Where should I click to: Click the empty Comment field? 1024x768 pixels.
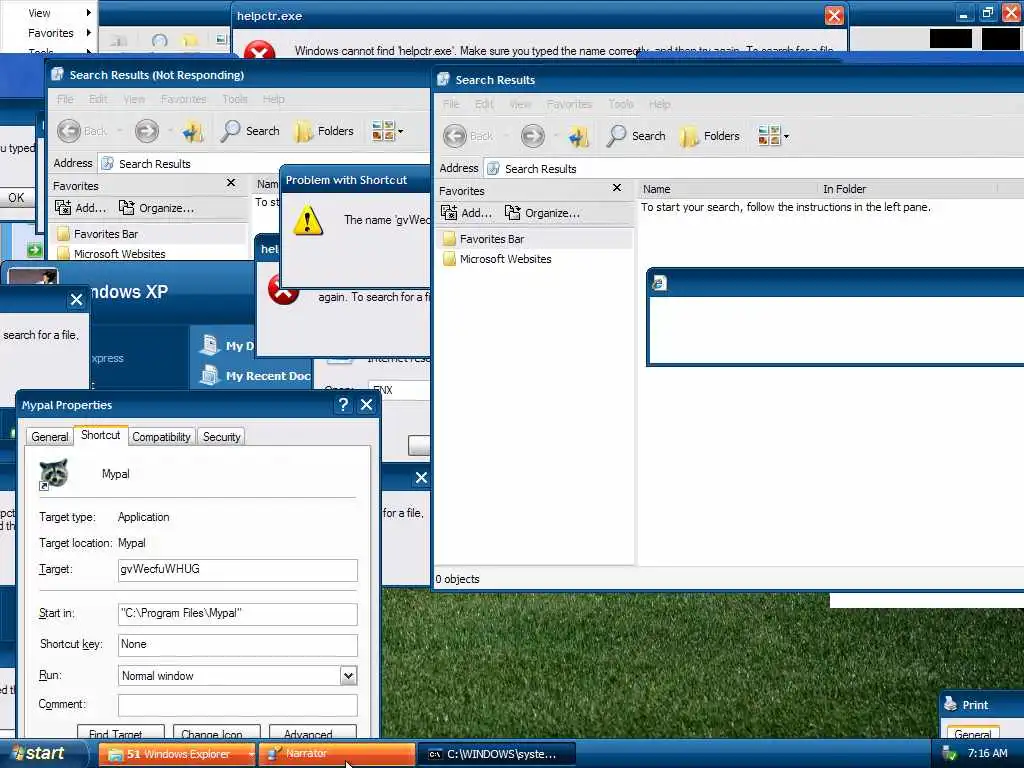click(238, 705)
